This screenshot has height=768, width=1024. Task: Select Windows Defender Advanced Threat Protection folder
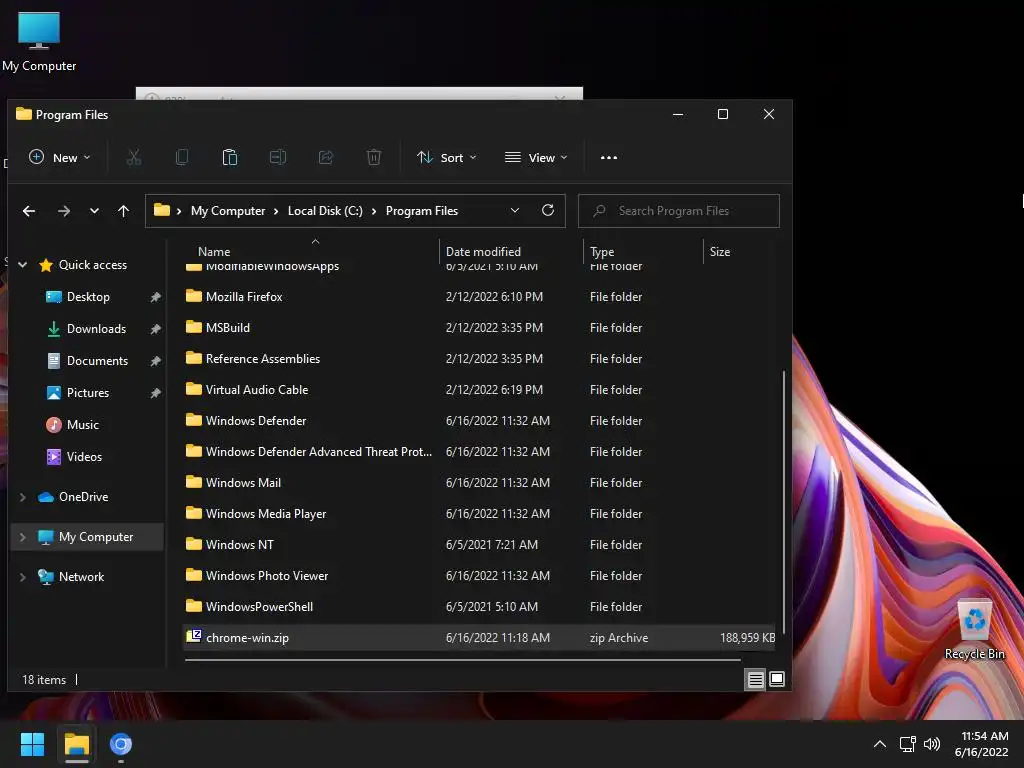point(479,451)
